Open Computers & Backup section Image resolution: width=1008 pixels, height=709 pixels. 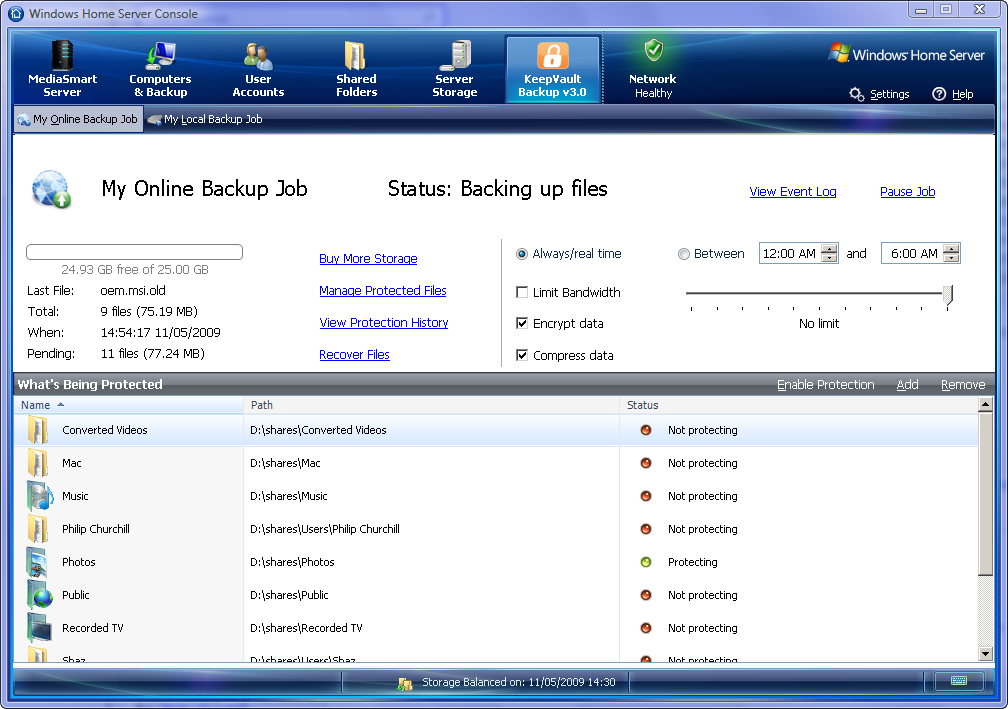pos(160,69)
